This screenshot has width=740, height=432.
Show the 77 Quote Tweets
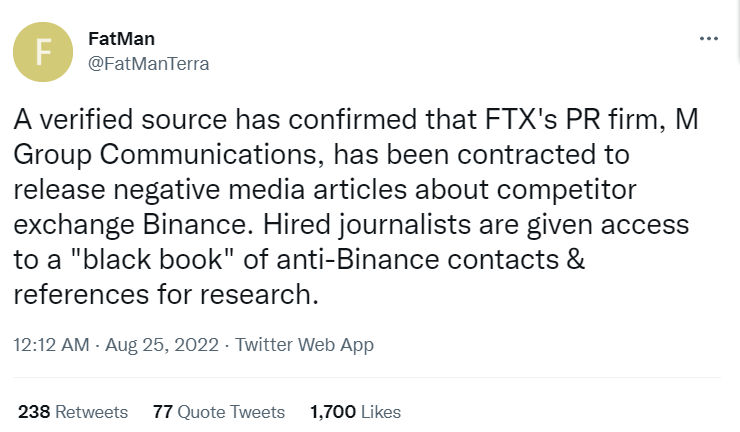pos(218,411)
